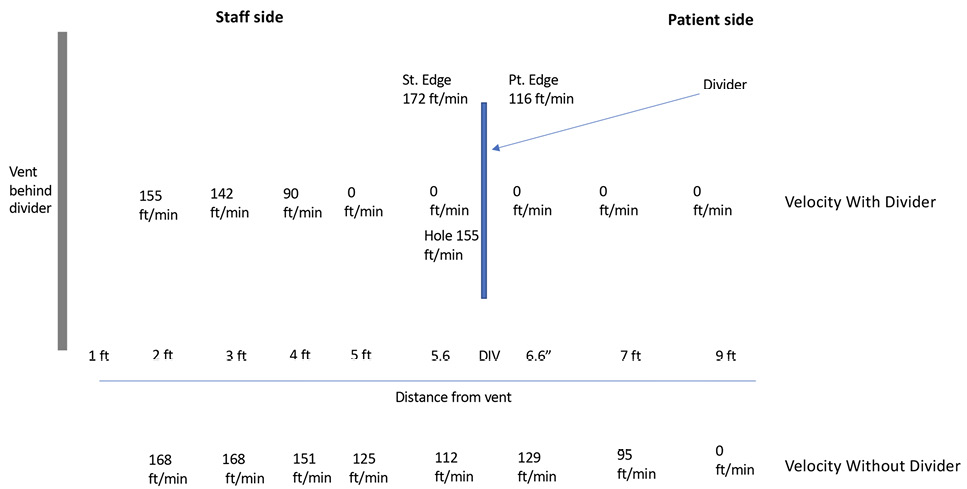This screenshot has width=967, height=489.
Task: Click the "9 ft" distance label
Action: point(724,356)
